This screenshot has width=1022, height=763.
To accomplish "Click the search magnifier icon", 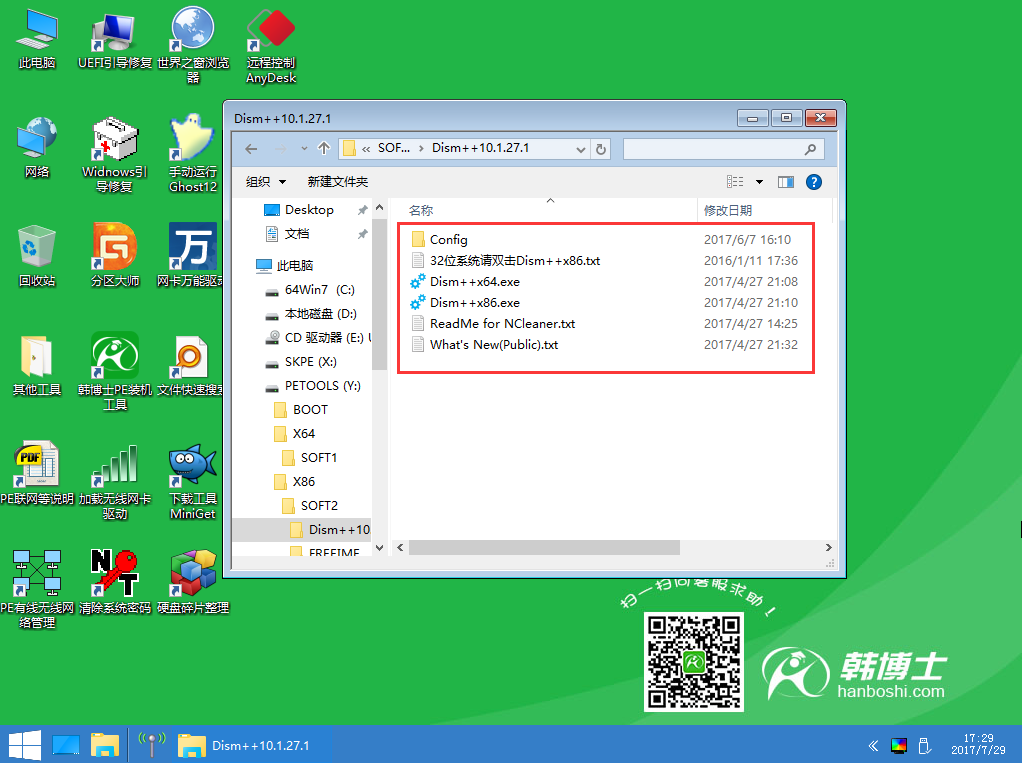I will [810, 149].
